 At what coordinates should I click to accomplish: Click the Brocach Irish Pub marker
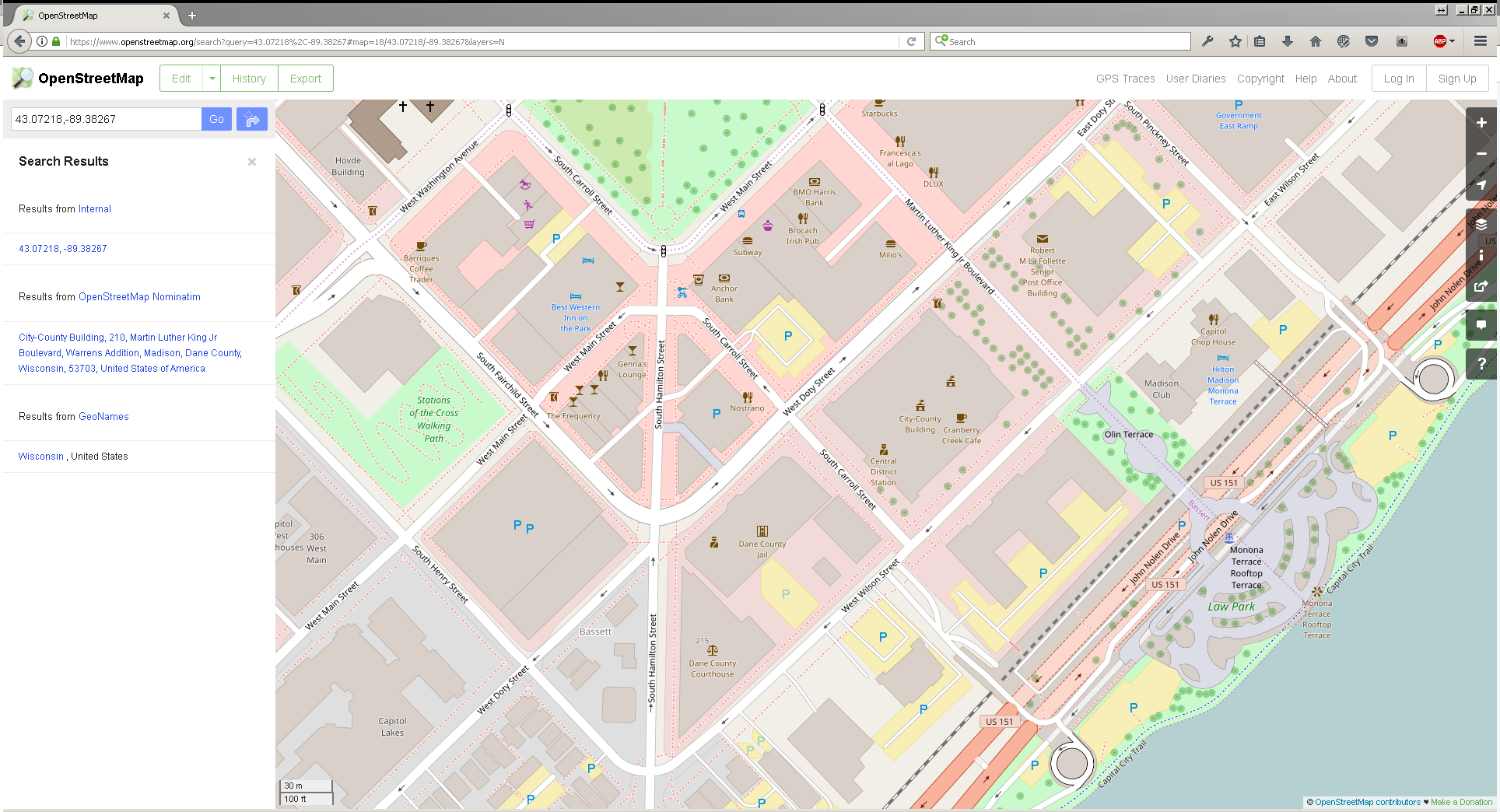(803, 219)
